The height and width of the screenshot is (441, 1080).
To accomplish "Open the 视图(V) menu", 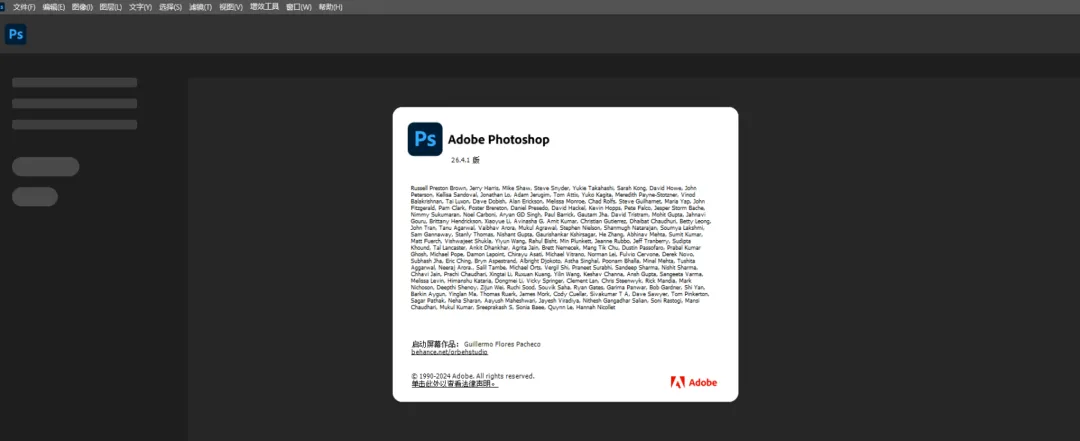I will [231, 7].
